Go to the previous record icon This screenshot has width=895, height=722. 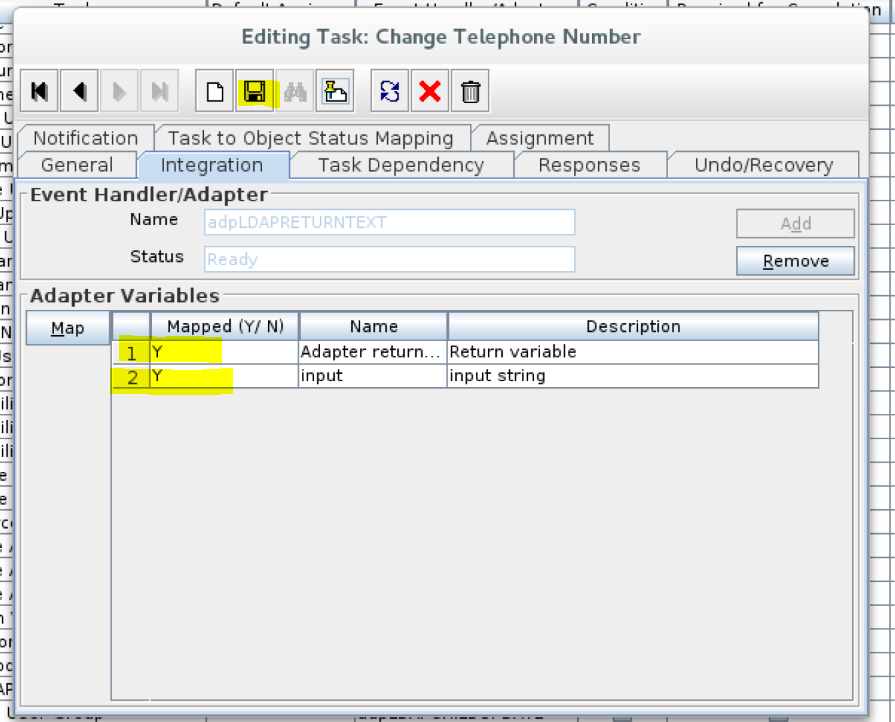tap(79, 90)
